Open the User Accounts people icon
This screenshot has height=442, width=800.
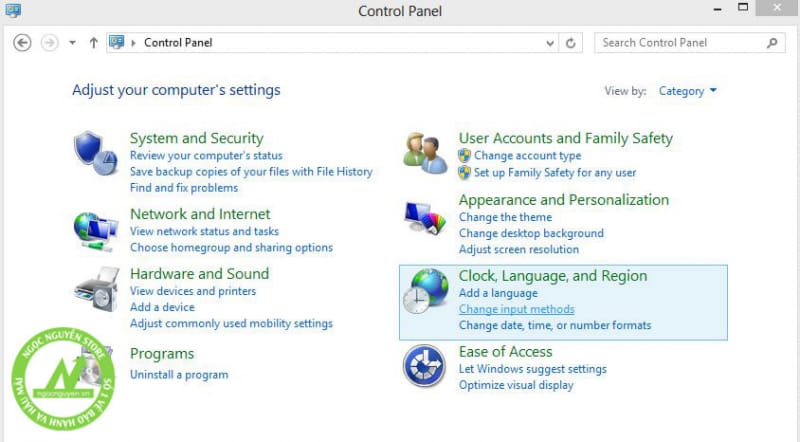click(425, 154)
